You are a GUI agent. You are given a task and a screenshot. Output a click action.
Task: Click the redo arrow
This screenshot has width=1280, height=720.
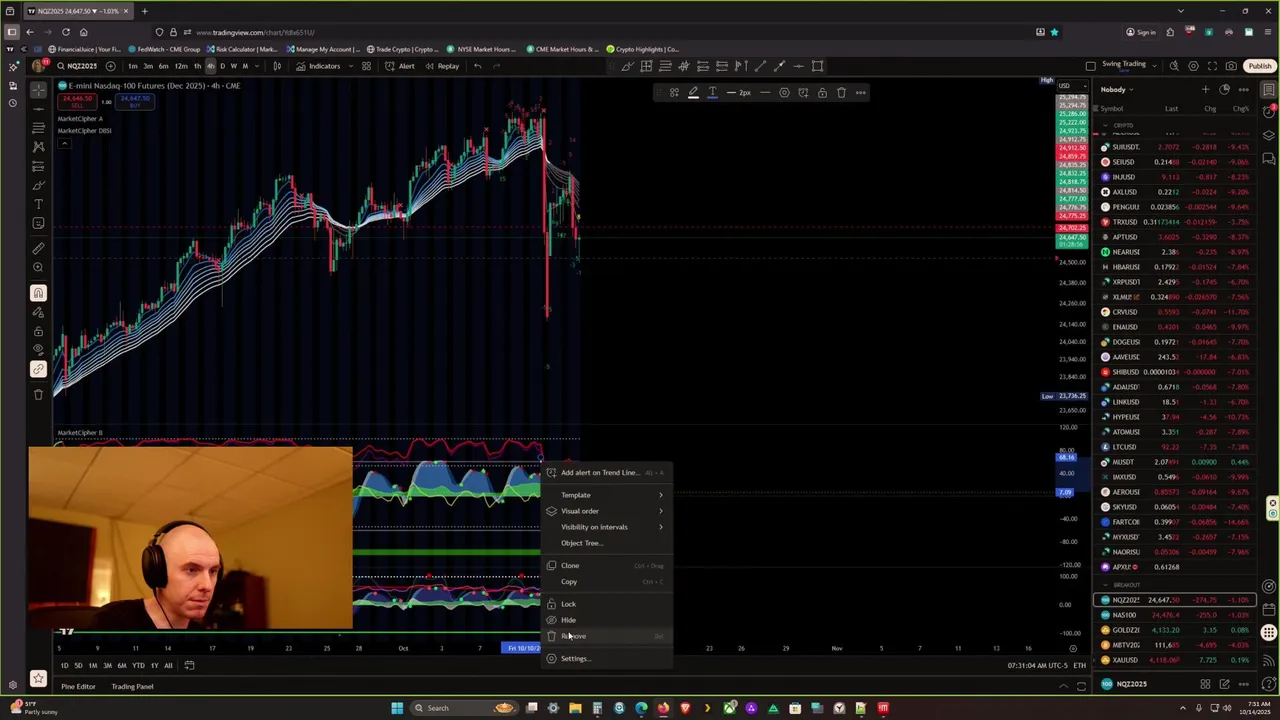(x=499, y=66)
